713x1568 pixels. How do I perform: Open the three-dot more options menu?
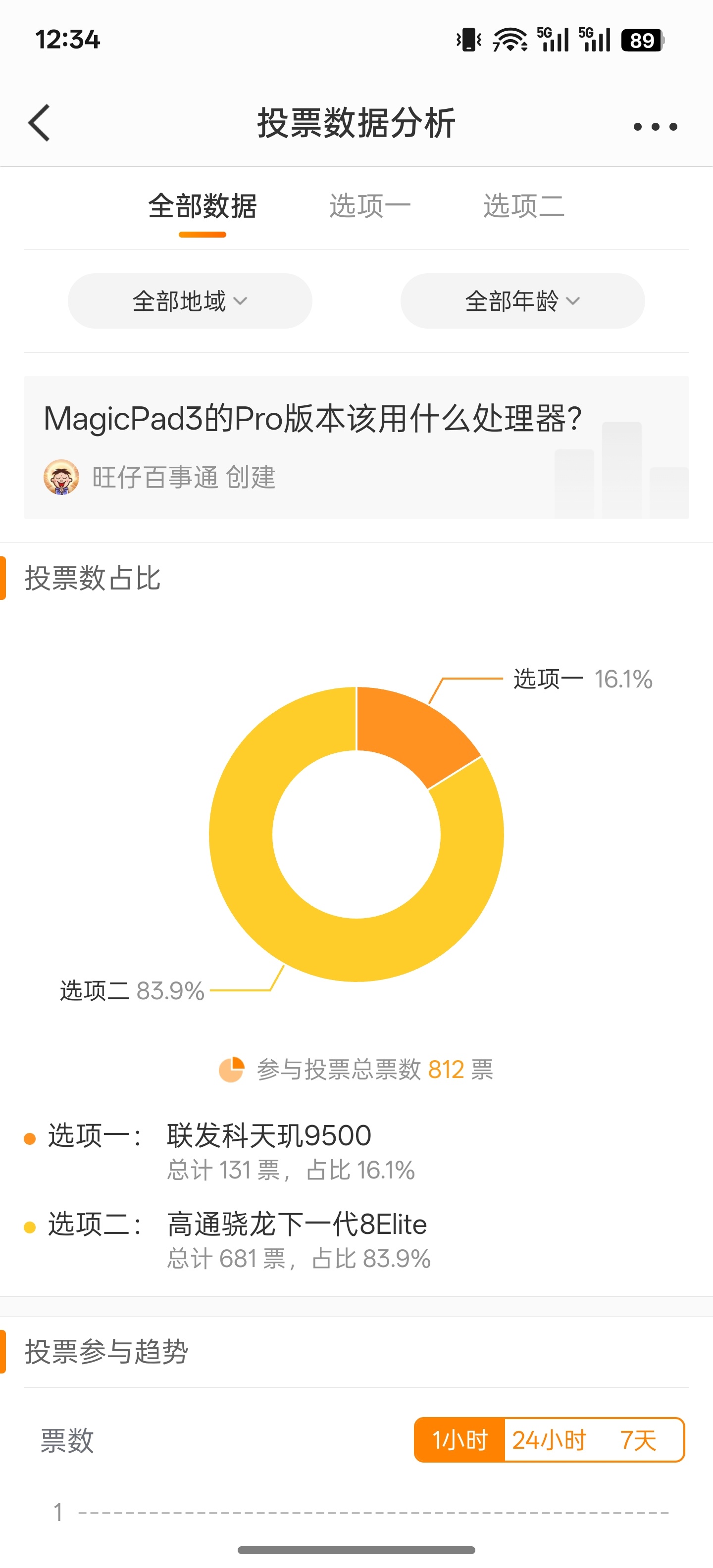point(655,127)
